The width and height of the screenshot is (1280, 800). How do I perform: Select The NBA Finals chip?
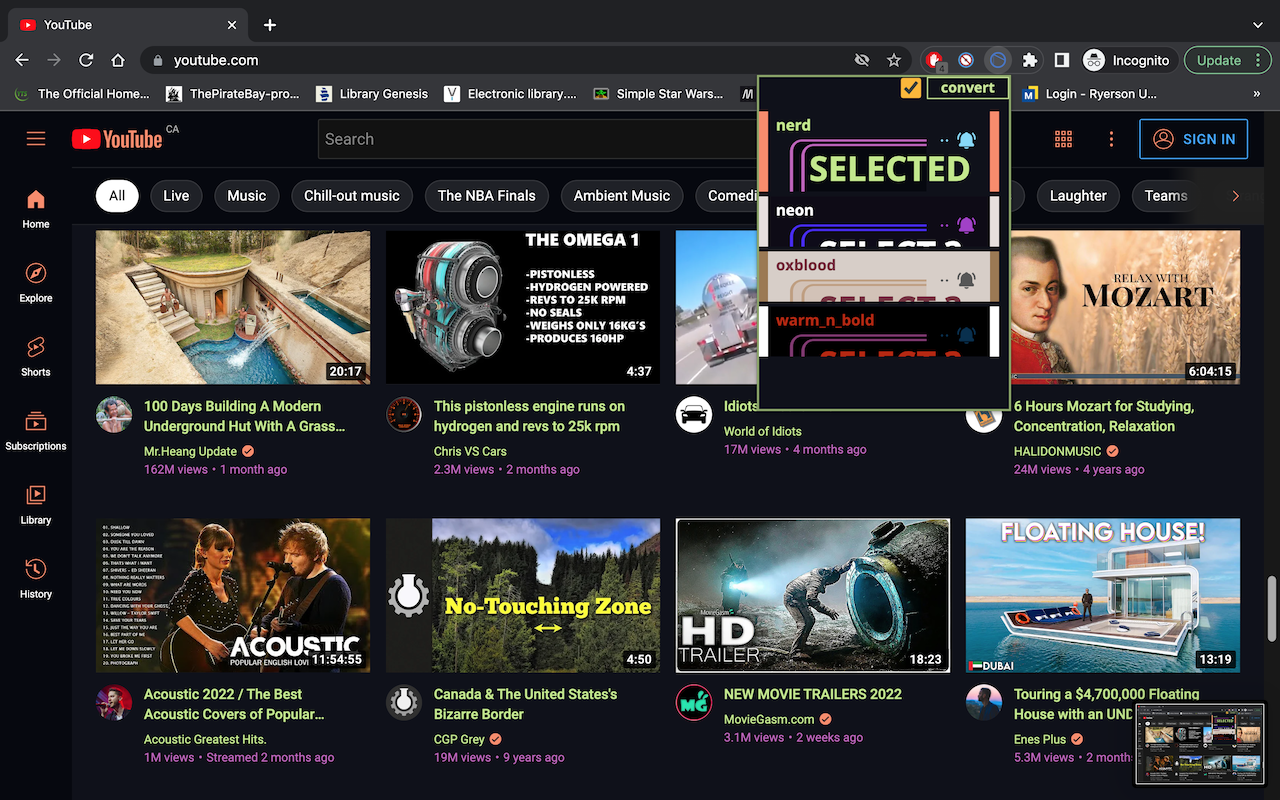tap(487, 196)
